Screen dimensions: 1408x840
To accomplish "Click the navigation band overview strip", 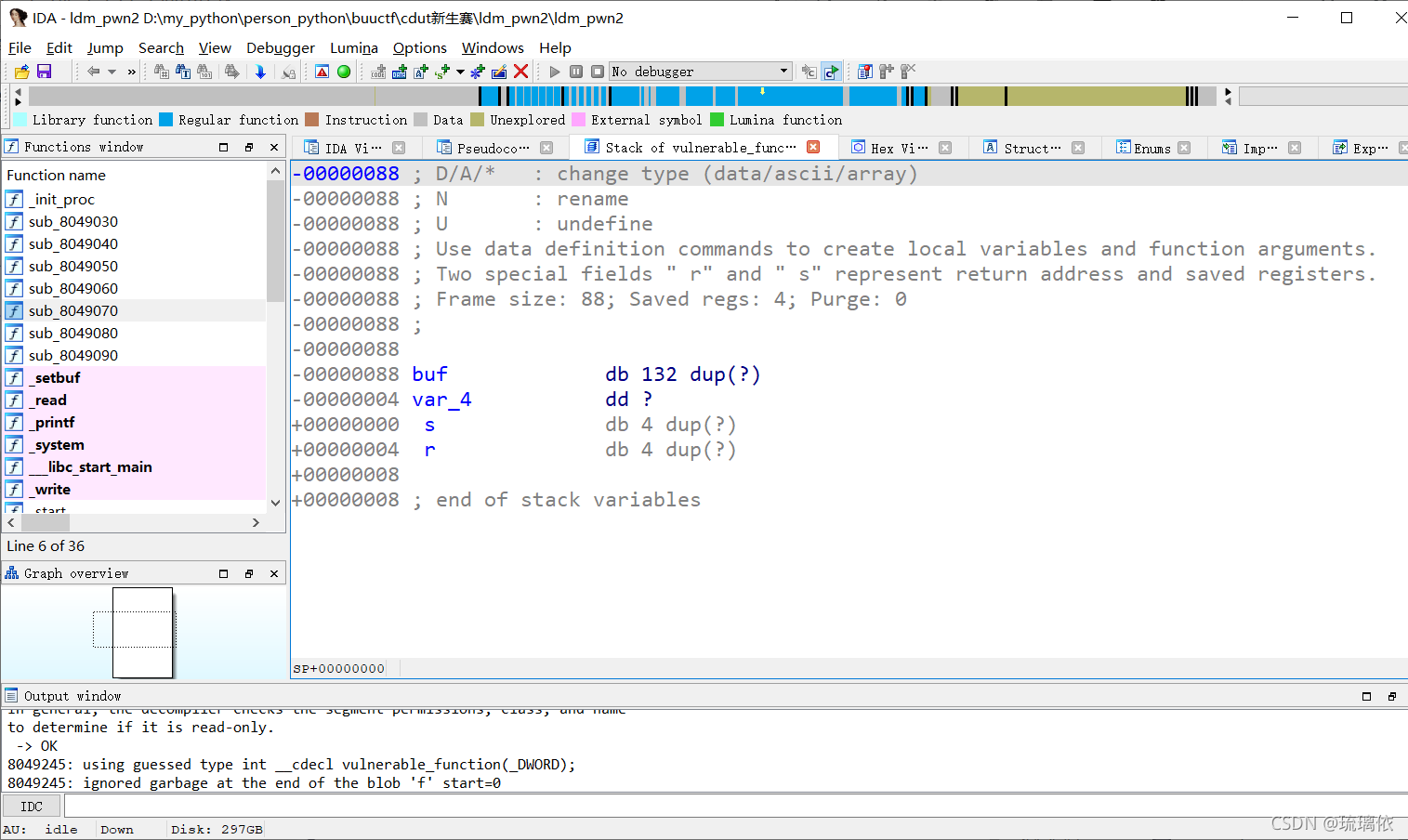I will coord(623,96).
